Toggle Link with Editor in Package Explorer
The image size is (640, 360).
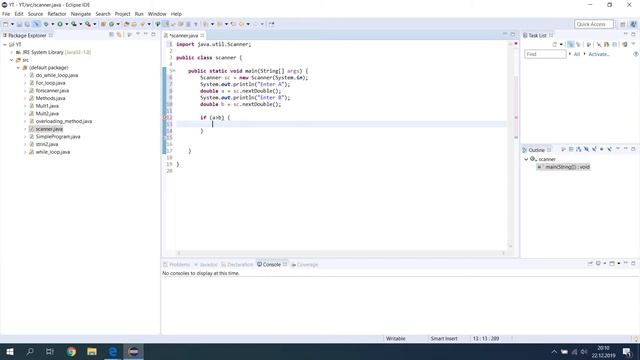coord(119,35)
